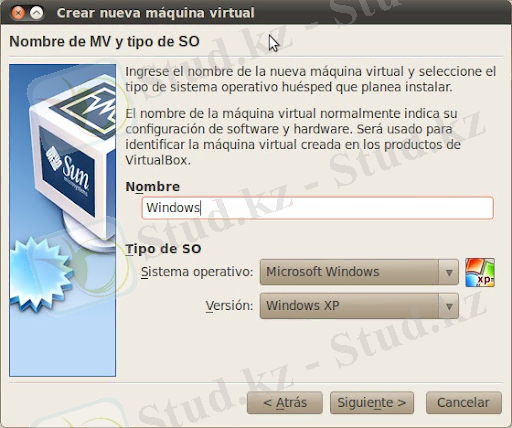The height and width of the screenshot is (428, 512).
Task: Open the Versión dropdown showing Windows XP
Action: click(359, 306)
